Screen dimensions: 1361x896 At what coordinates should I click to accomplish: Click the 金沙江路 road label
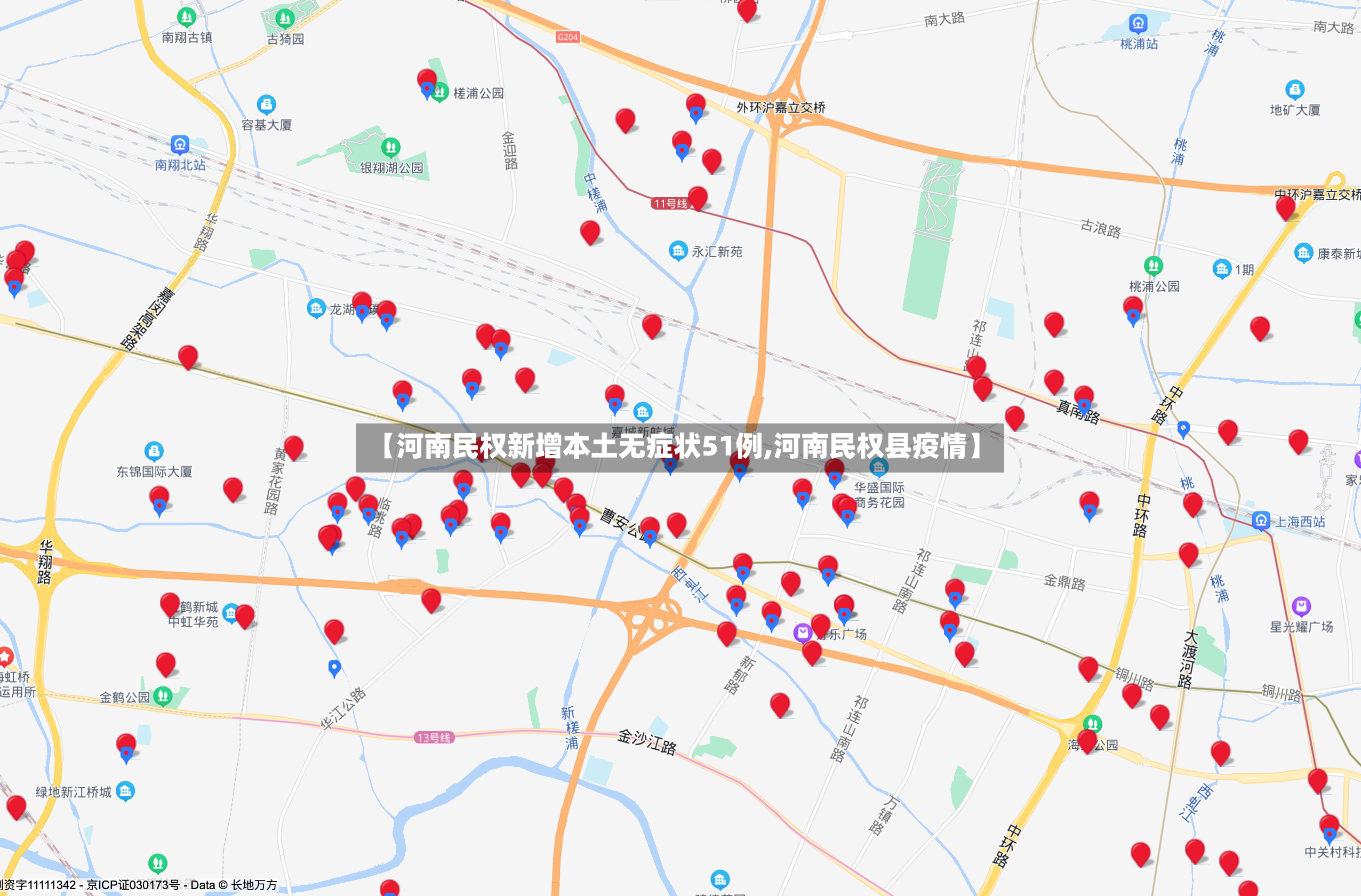pos(647,742)
